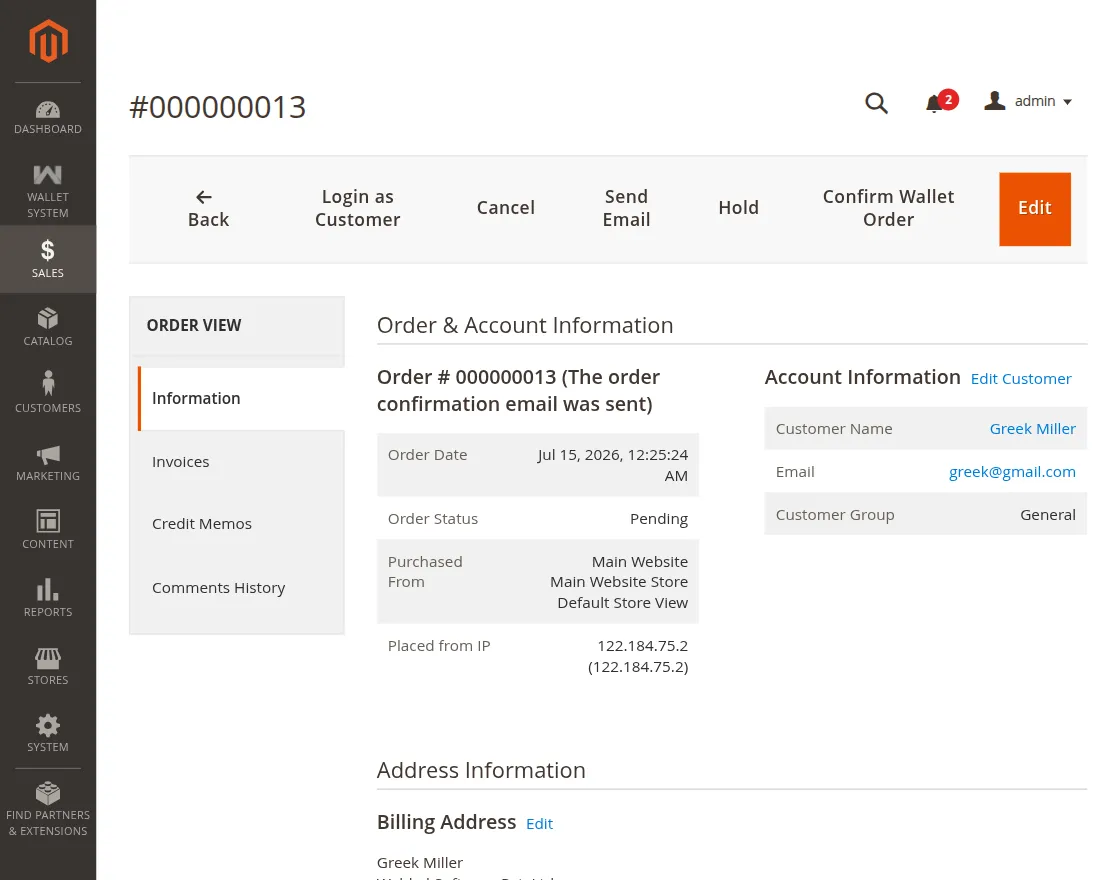Image resolution: width=1120 pixels, height=880 pixels.
Task: Click the Account Information heading
Action: click(x=862, y=377)
